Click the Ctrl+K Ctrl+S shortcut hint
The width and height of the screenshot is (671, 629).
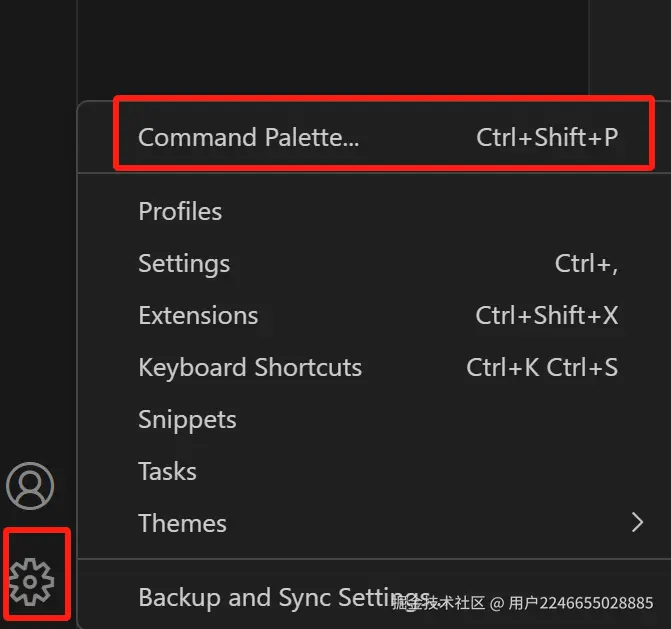542,368
